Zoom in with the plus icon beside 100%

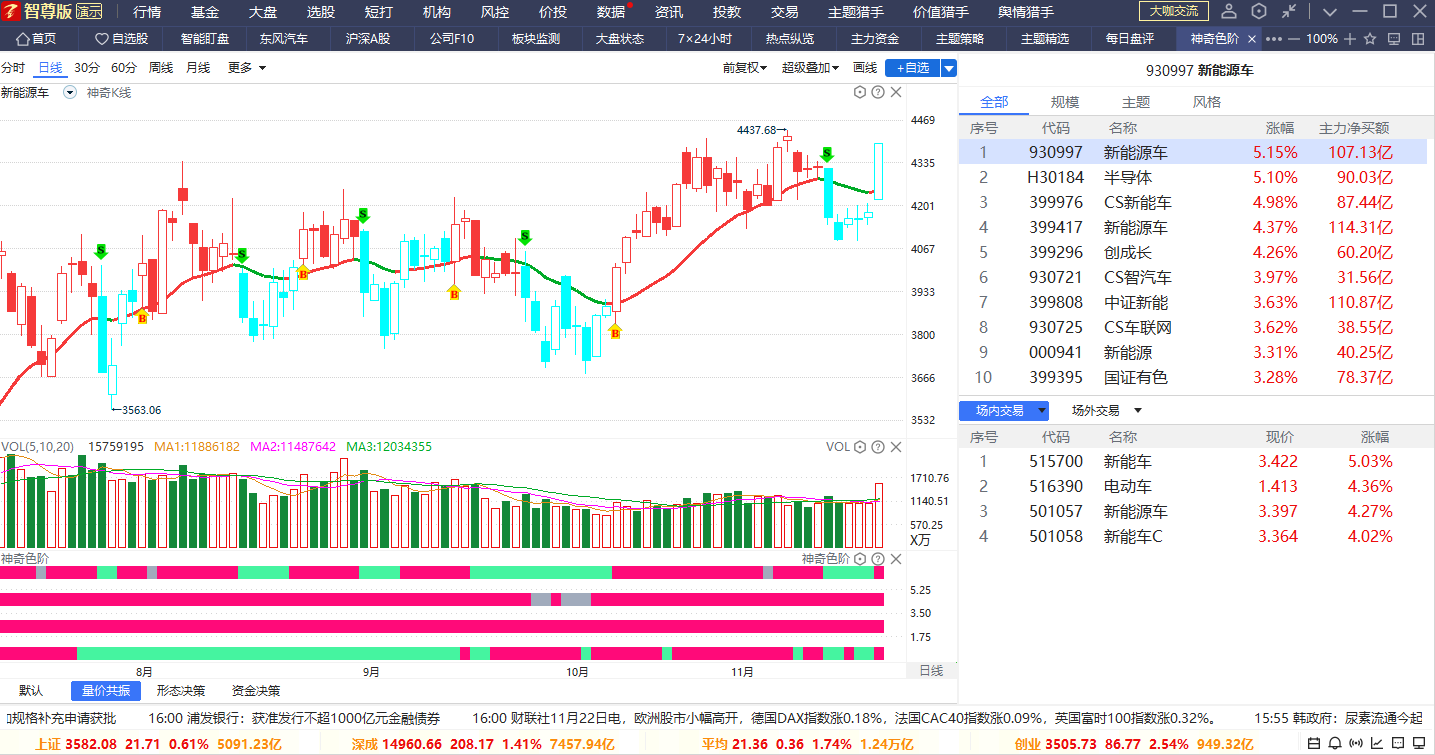tap(1350, 39)
